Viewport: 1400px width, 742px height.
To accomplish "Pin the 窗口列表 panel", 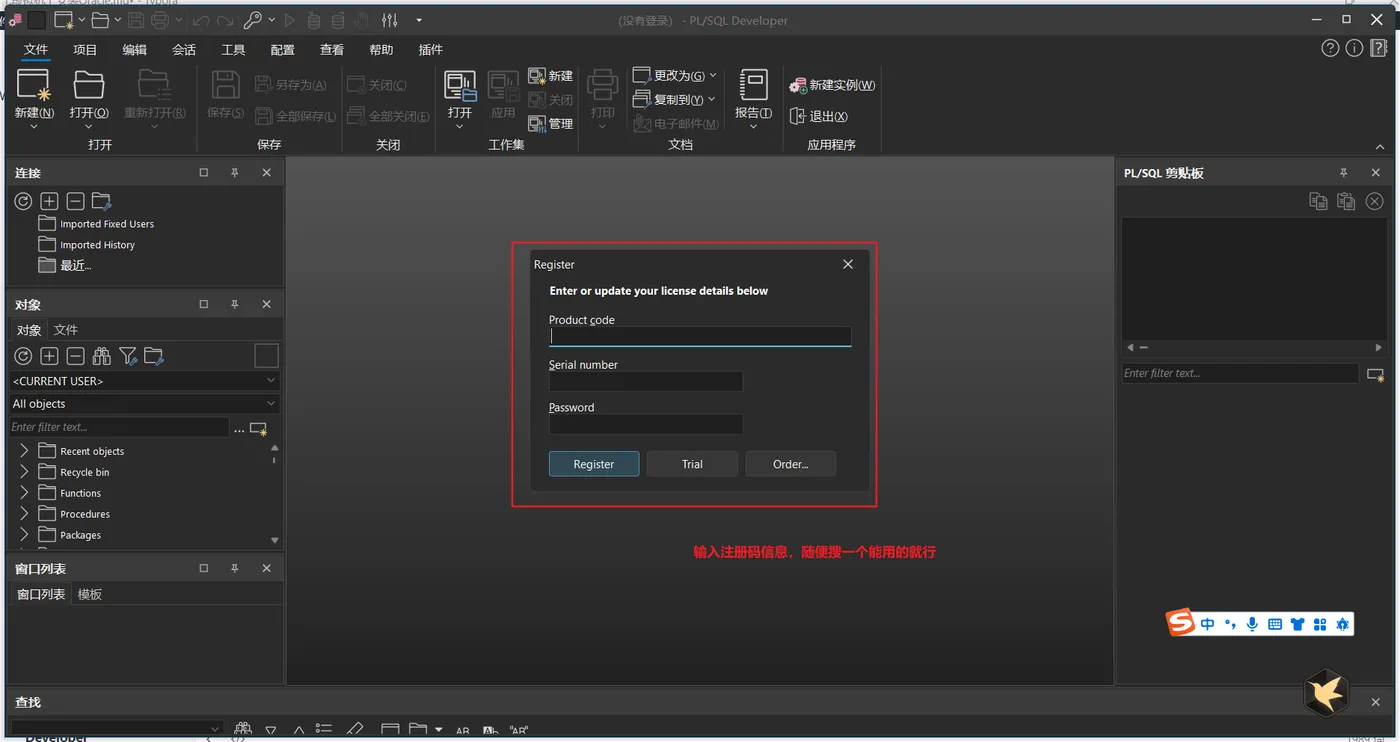I will pyautogui.click(x=235, y=568).
